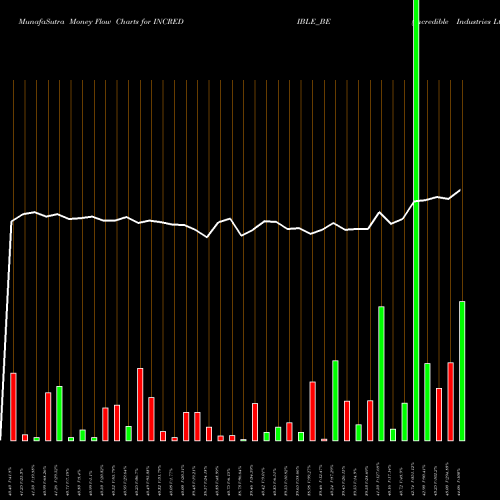500x500 pixels.
Task: Click the rightmost green money flow bar
Action: click(x=462, y=371)
